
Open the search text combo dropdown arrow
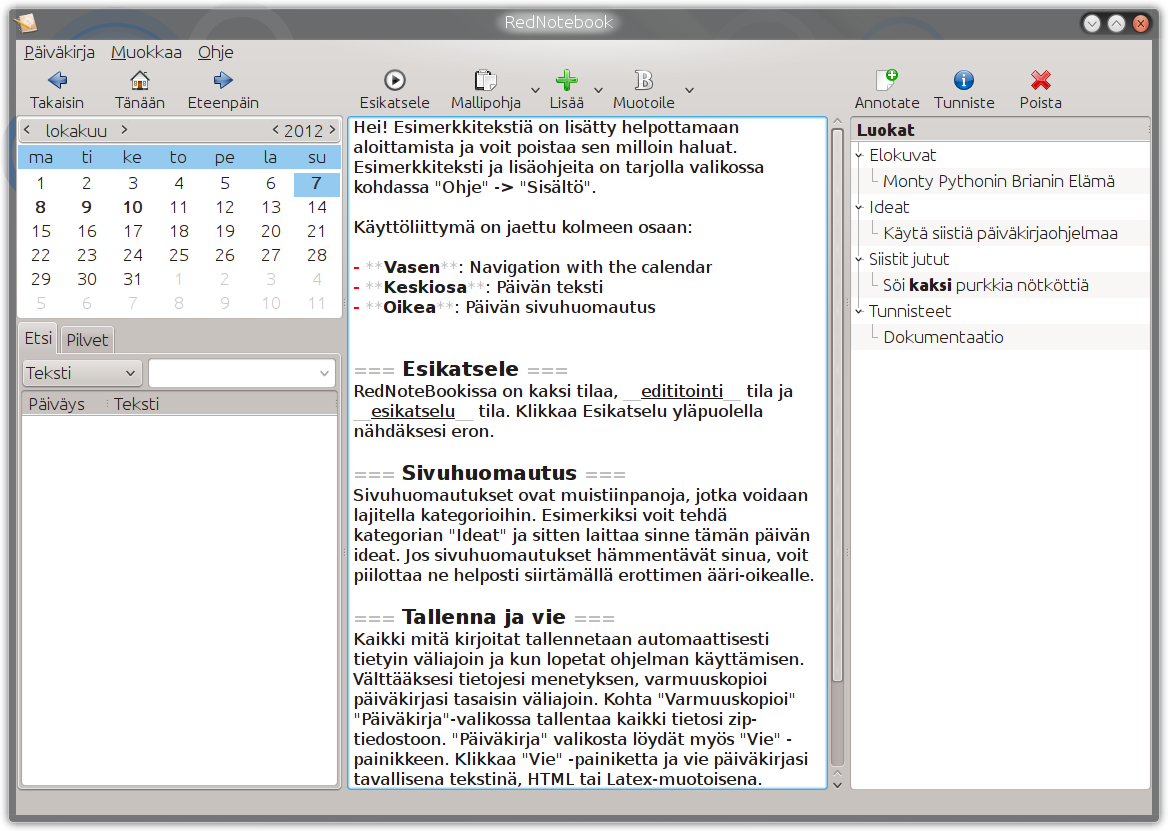(324, 373)
